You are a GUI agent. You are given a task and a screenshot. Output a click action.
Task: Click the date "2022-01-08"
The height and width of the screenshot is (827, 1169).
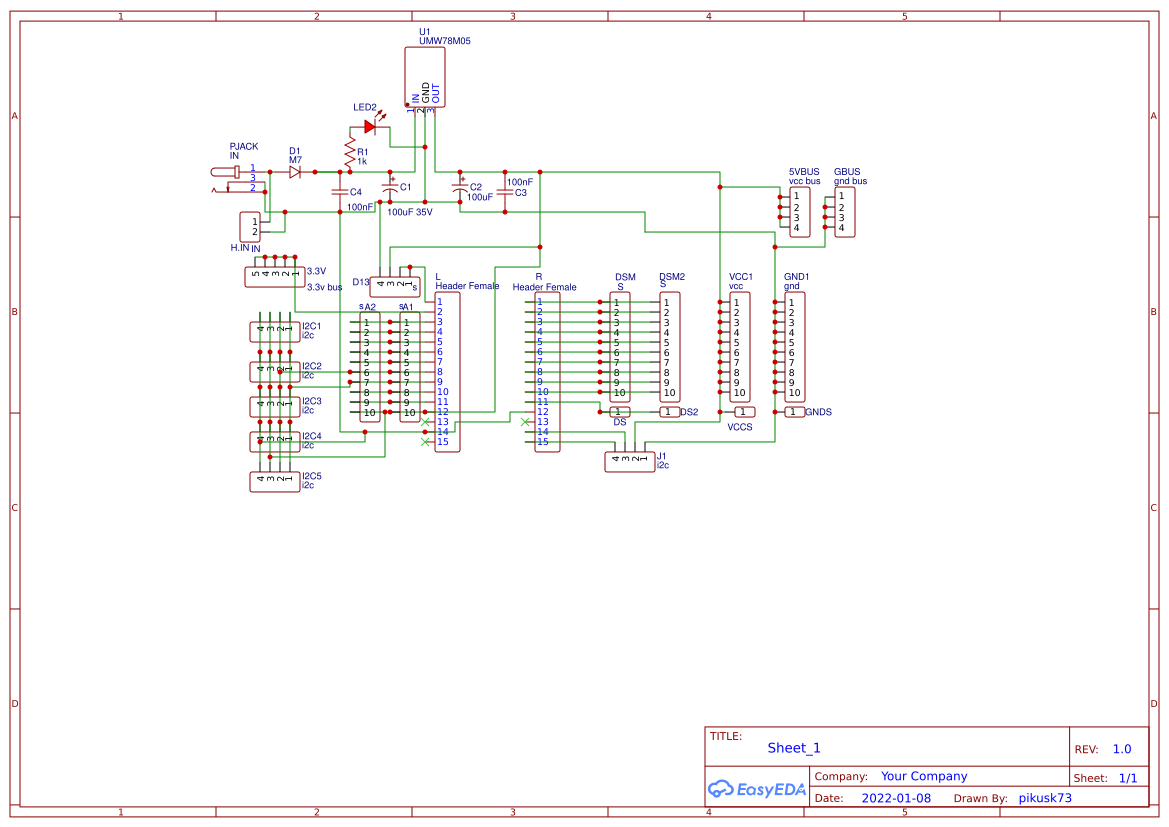click(896, 798)
